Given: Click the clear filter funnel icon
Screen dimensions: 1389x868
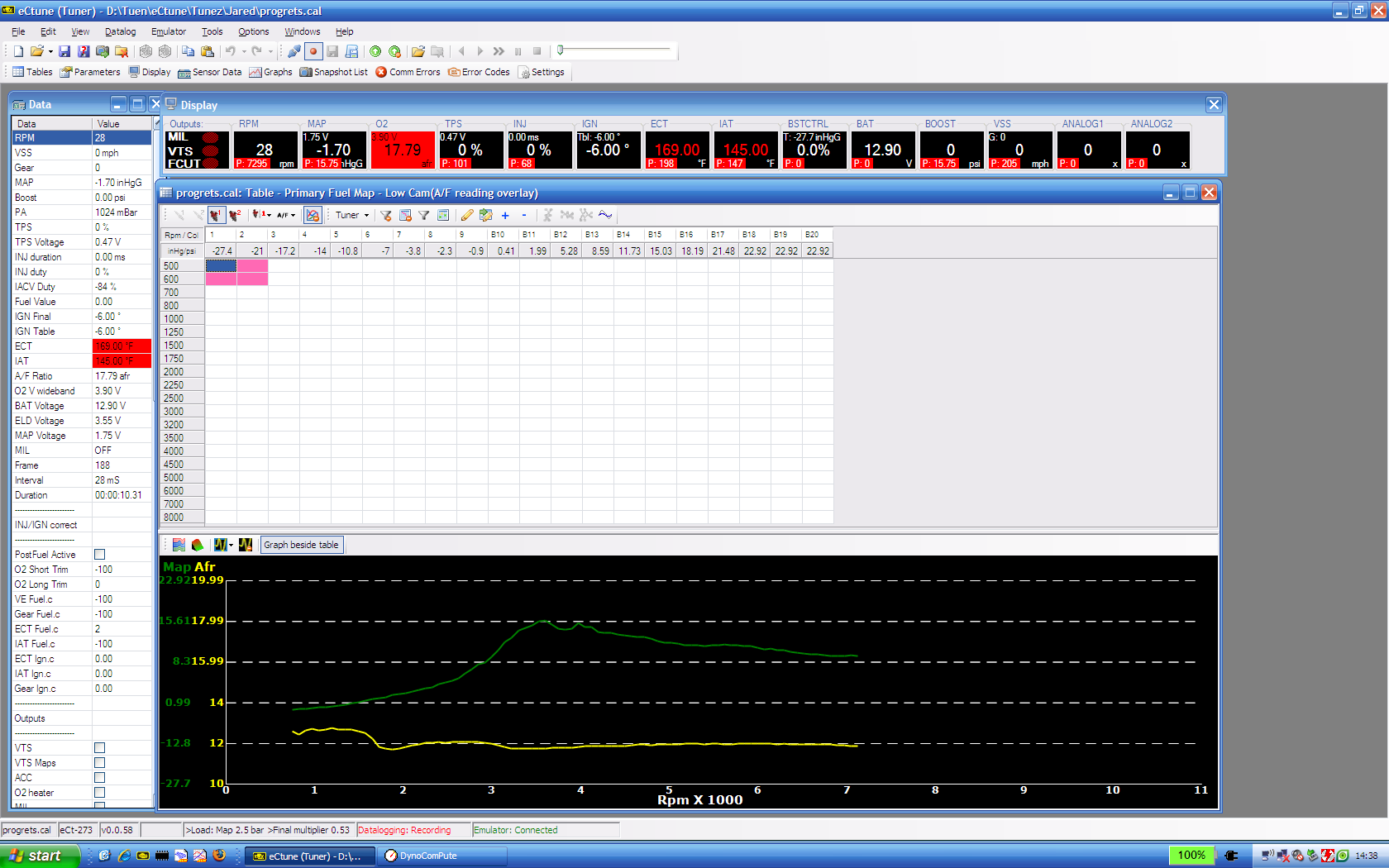Looking at the screenshot, I should 386,215.
